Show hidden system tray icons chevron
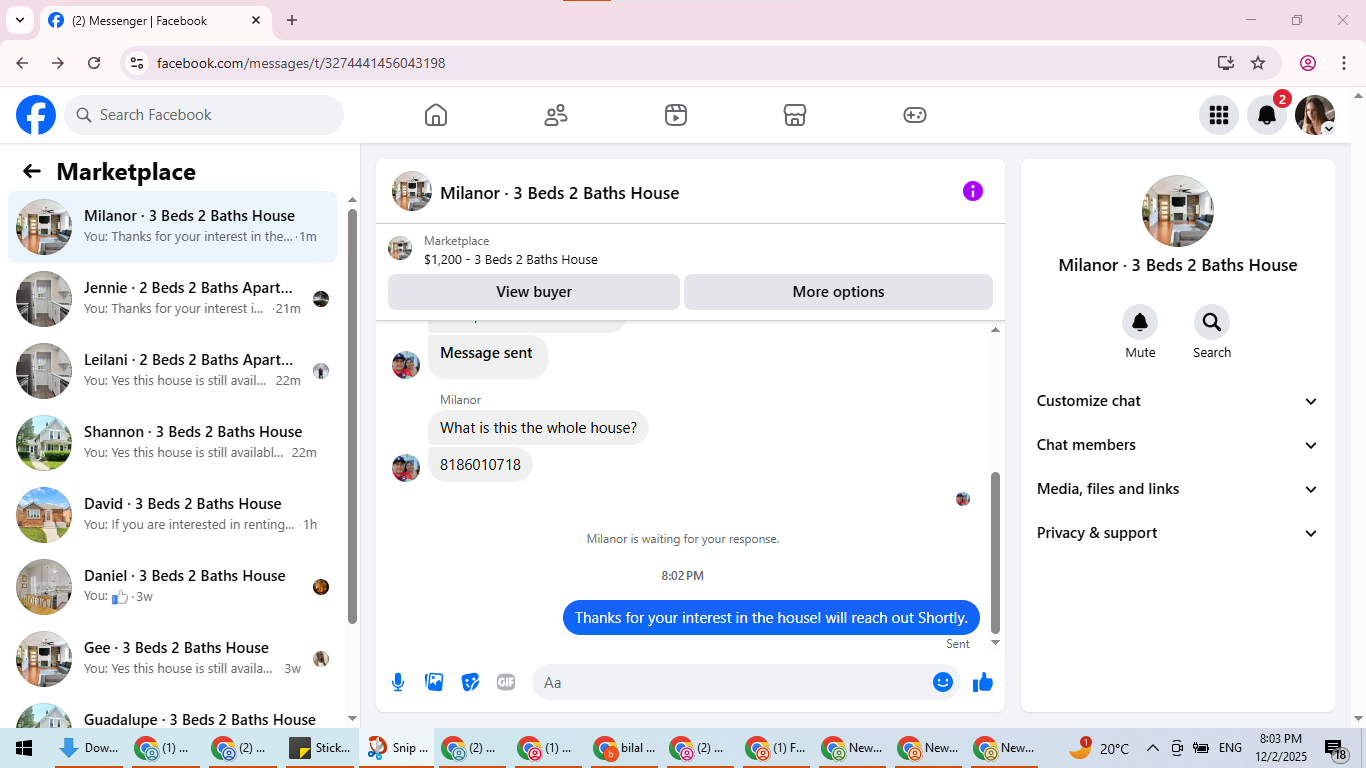 pyautogui.click(x=1152, y=748)
